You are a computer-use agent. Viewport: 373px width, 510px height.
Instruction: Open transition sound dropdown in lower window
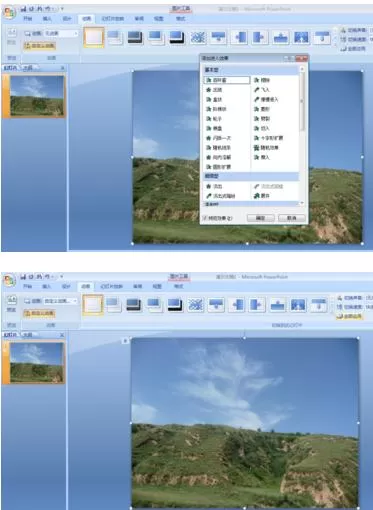pyautogui.click(x=355, y=298)
